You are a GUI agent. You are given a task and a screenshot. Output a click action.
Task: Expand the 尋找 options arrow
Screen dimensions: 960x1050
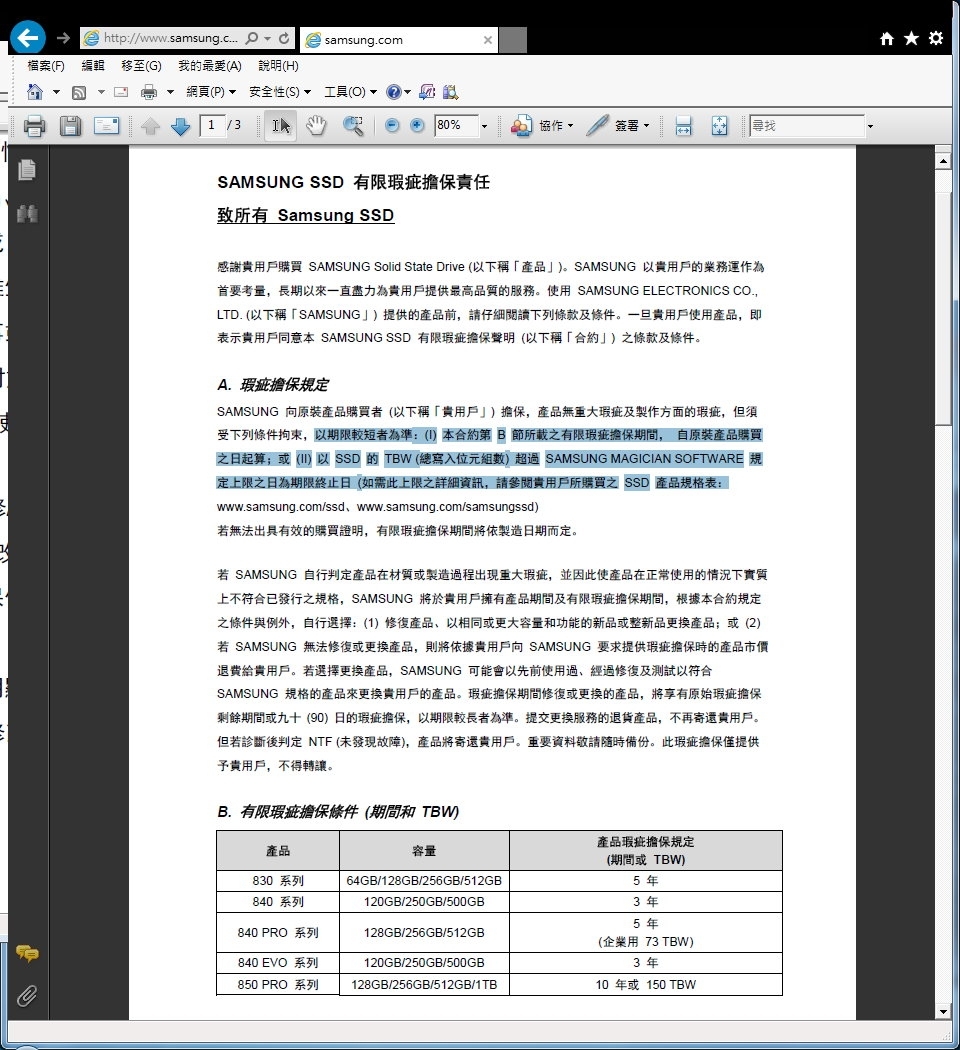870,126
